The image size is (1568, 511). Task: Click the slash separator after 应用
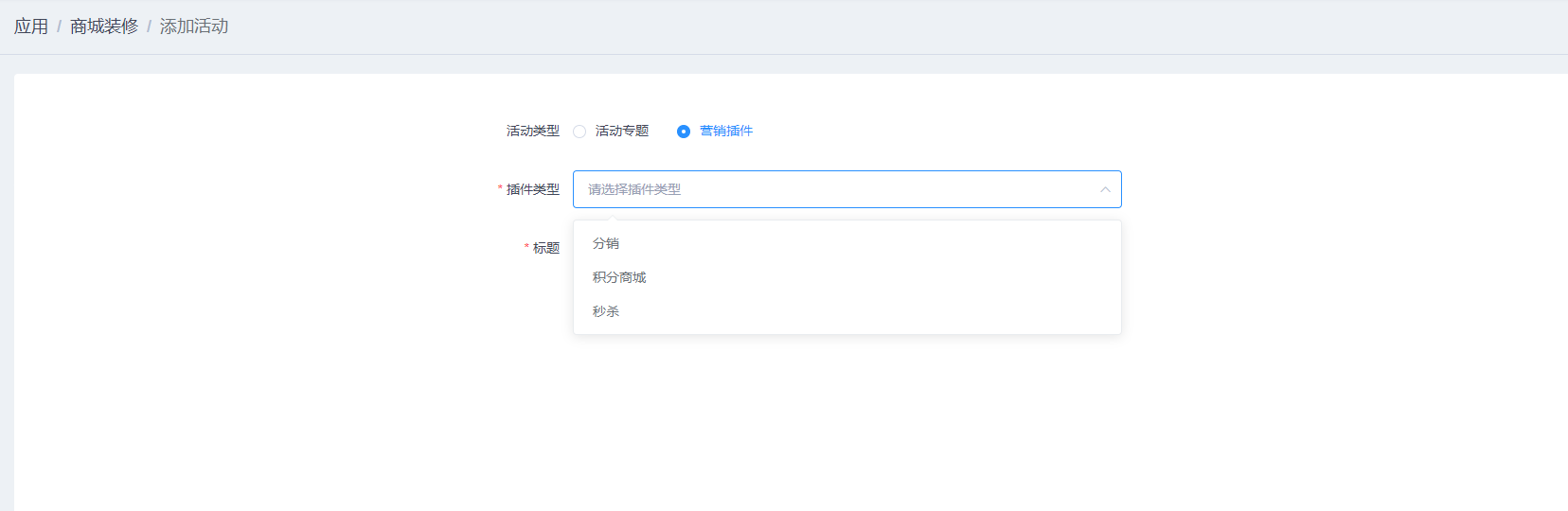click(x=59, y=26)
